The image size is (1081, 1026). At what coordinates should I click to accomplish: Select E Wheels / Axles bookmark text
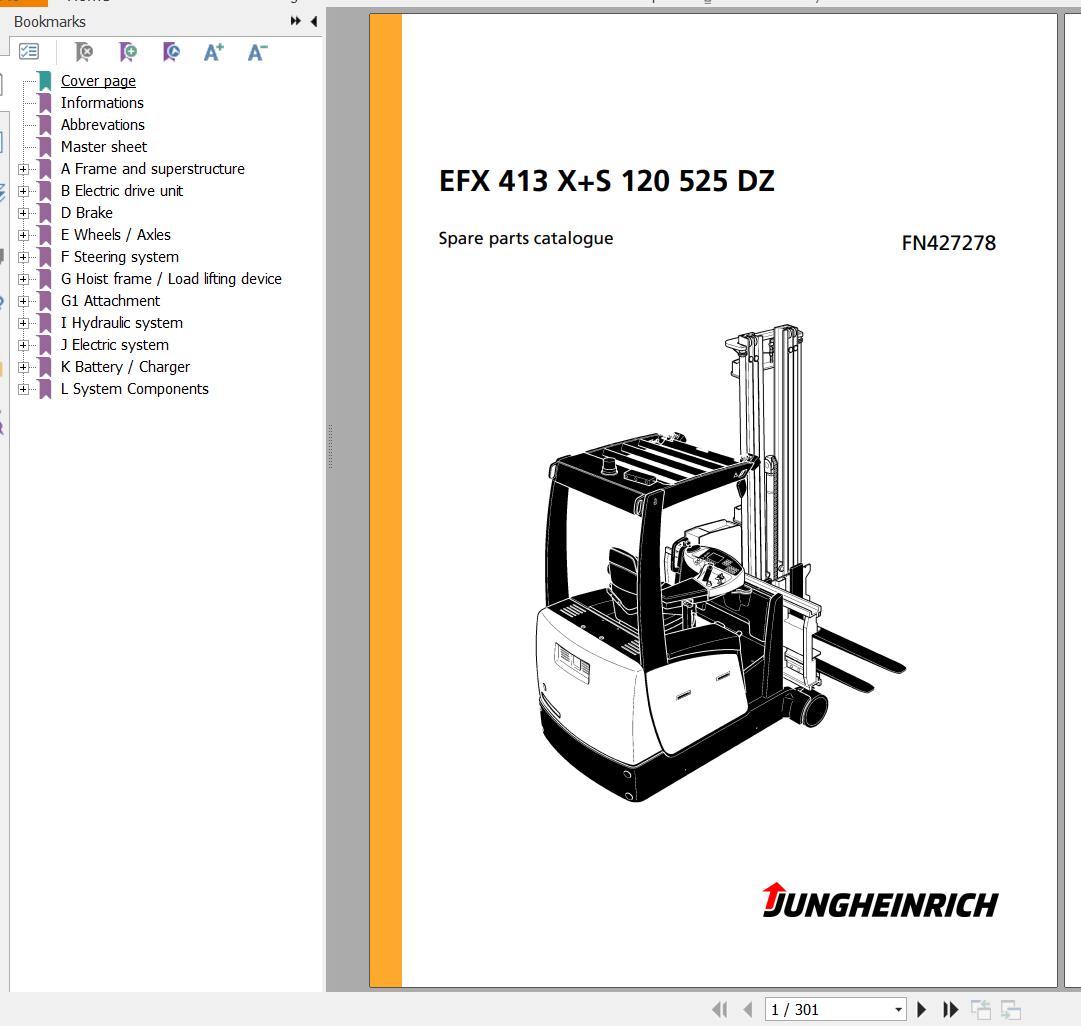(x=116, y=235)
